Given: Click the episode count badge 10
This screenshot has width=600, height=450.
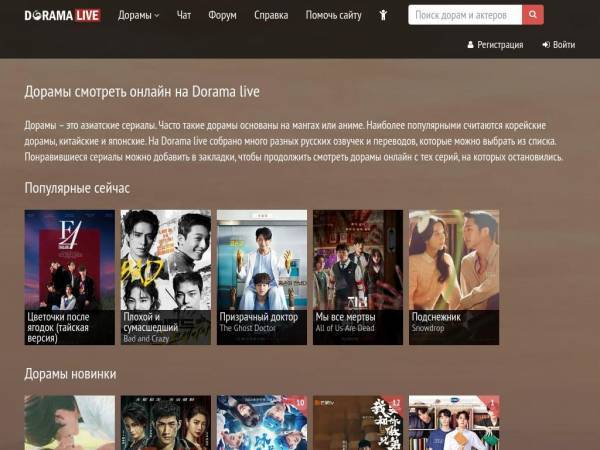Looking at the screenshot, I should coord(300,403).
